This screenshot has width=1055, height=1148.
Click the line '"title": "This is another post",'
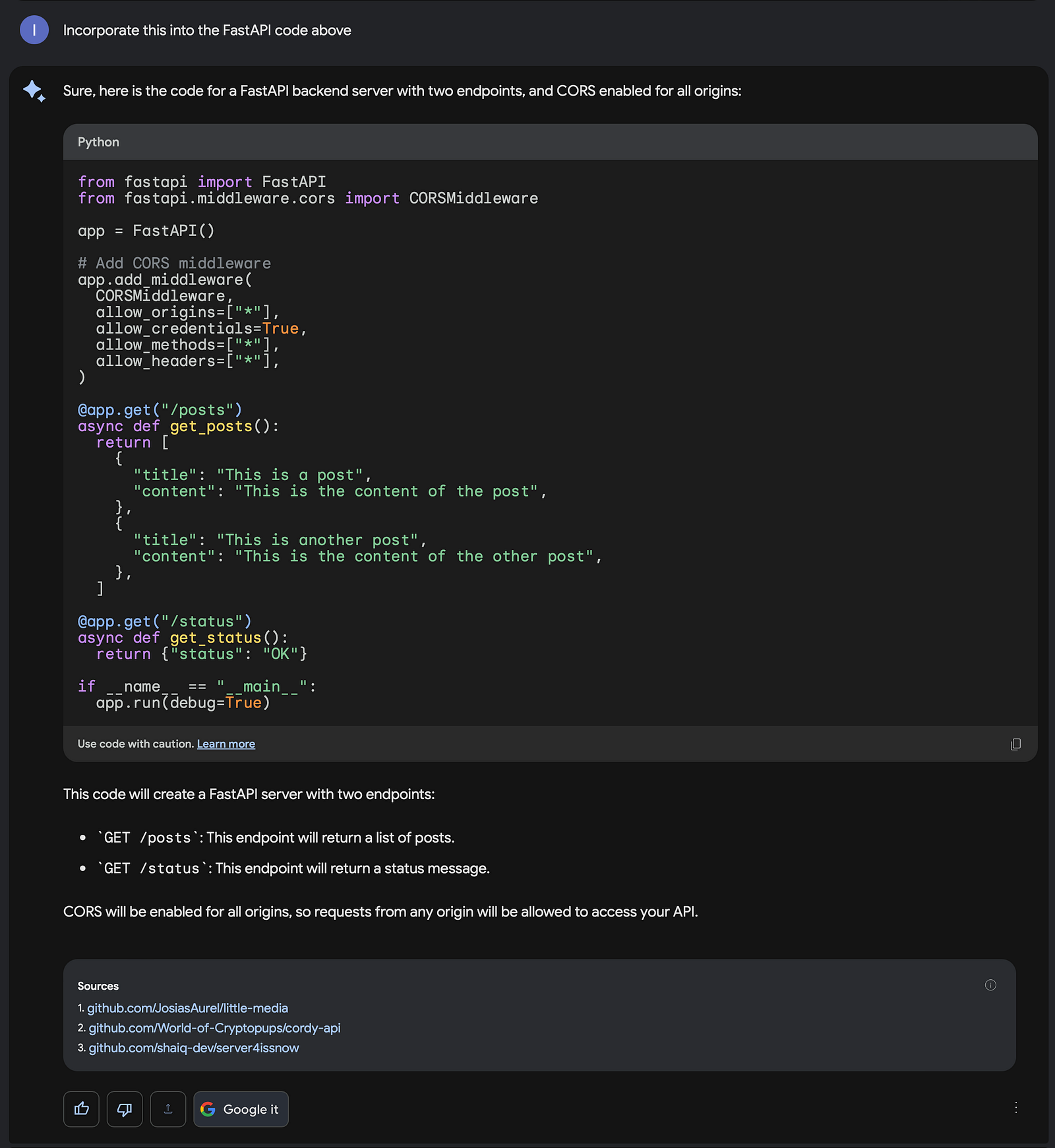tap(280, 540)
